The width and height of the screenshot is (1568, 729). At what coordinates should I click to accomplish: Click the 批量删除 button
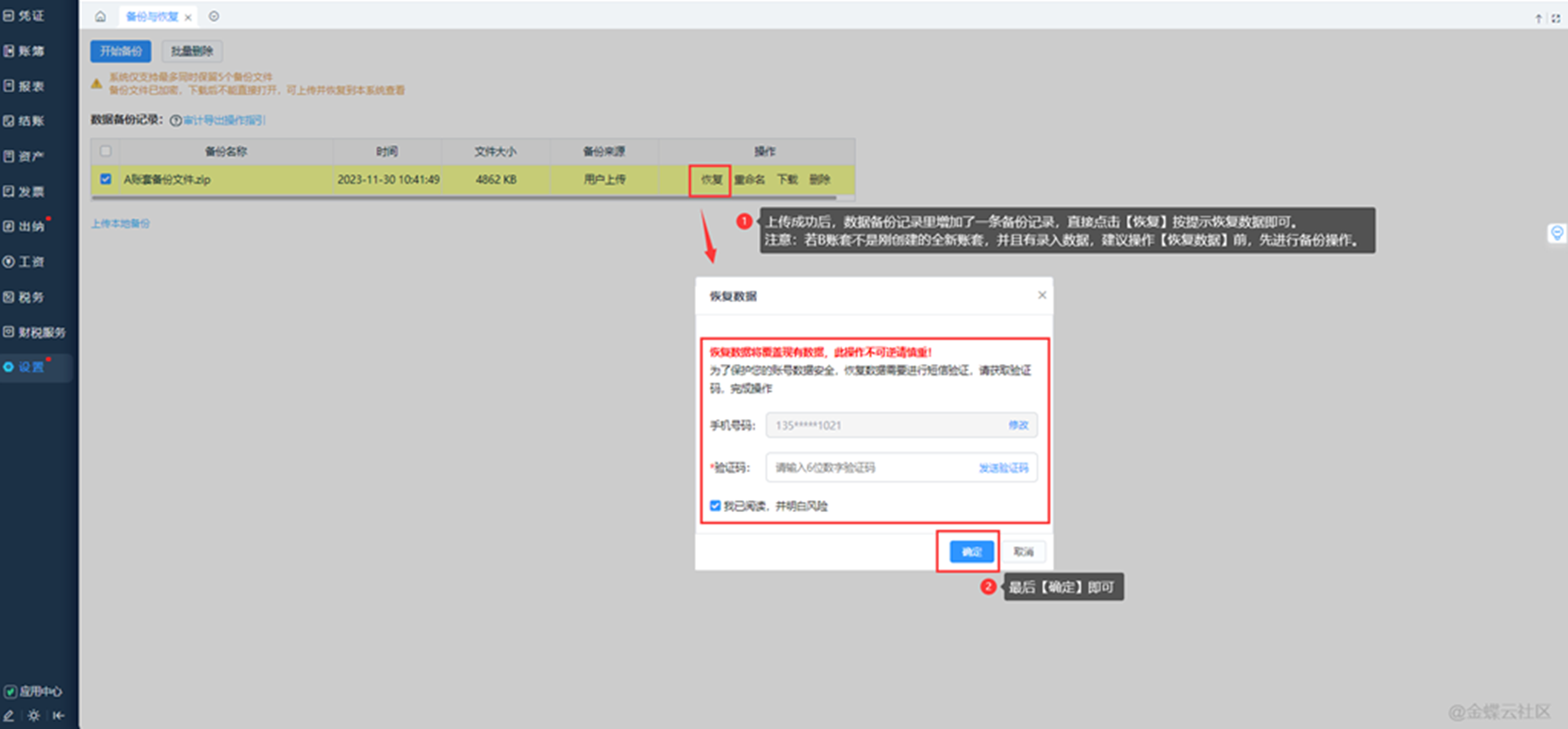click(x=192, y=51)
